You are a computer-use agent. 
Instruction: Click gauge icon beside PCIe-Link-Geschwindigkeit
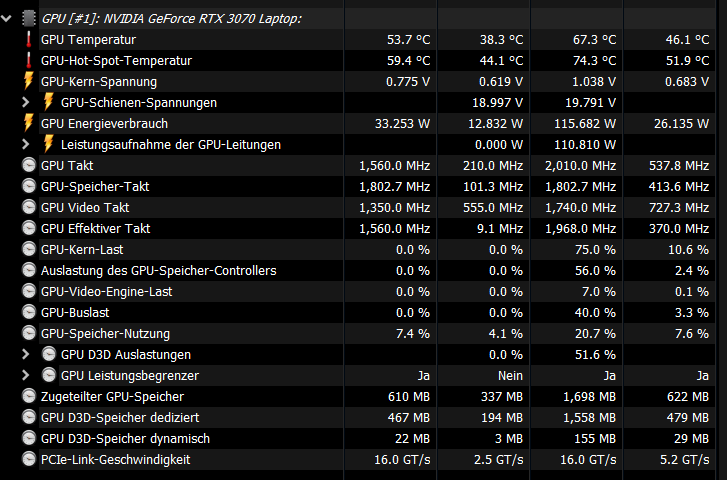pos(29,460)
